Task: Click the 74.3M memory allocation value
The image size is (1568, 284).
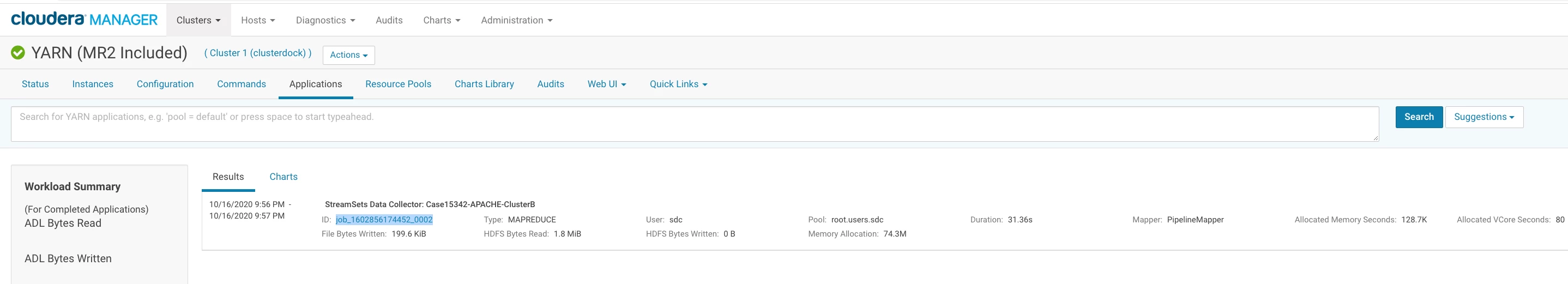Action: point(895,233)
